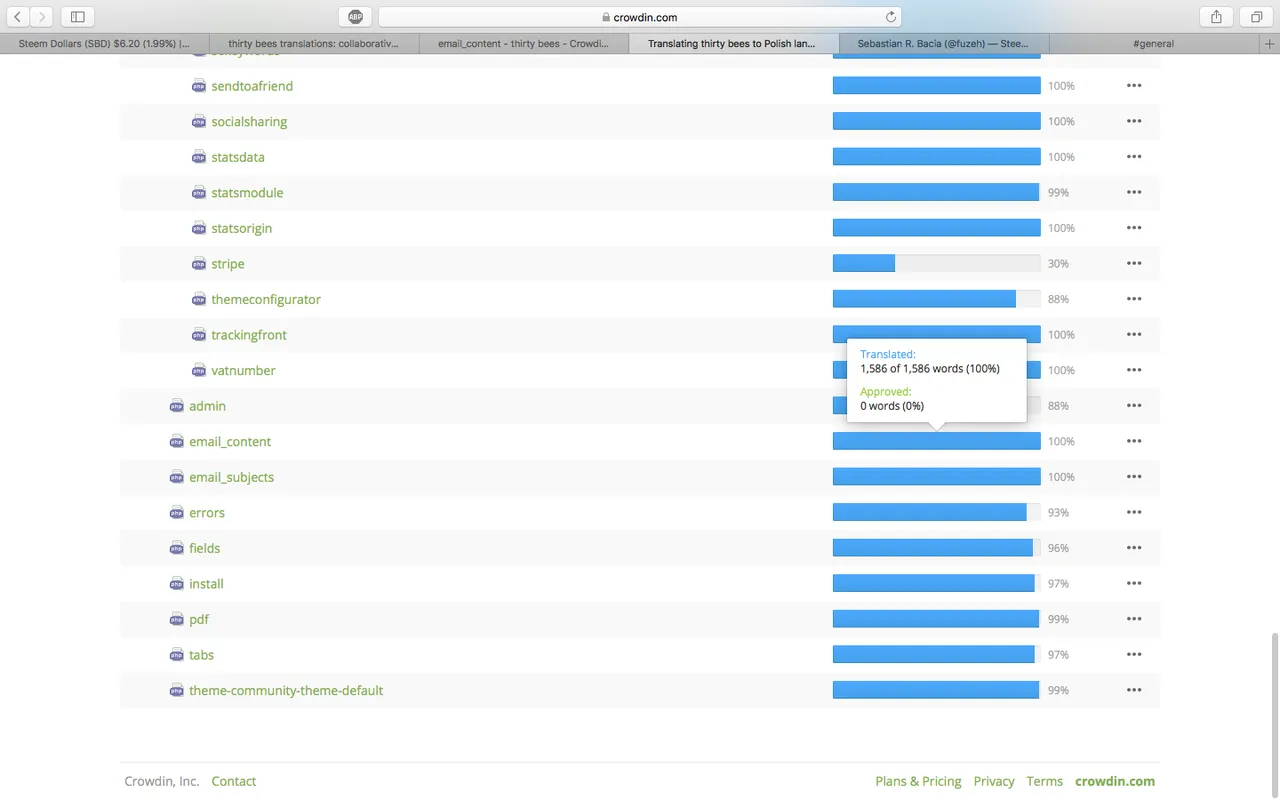Click the errors 93% progress bar
The image size is (1280, 800).
point(936,512)
